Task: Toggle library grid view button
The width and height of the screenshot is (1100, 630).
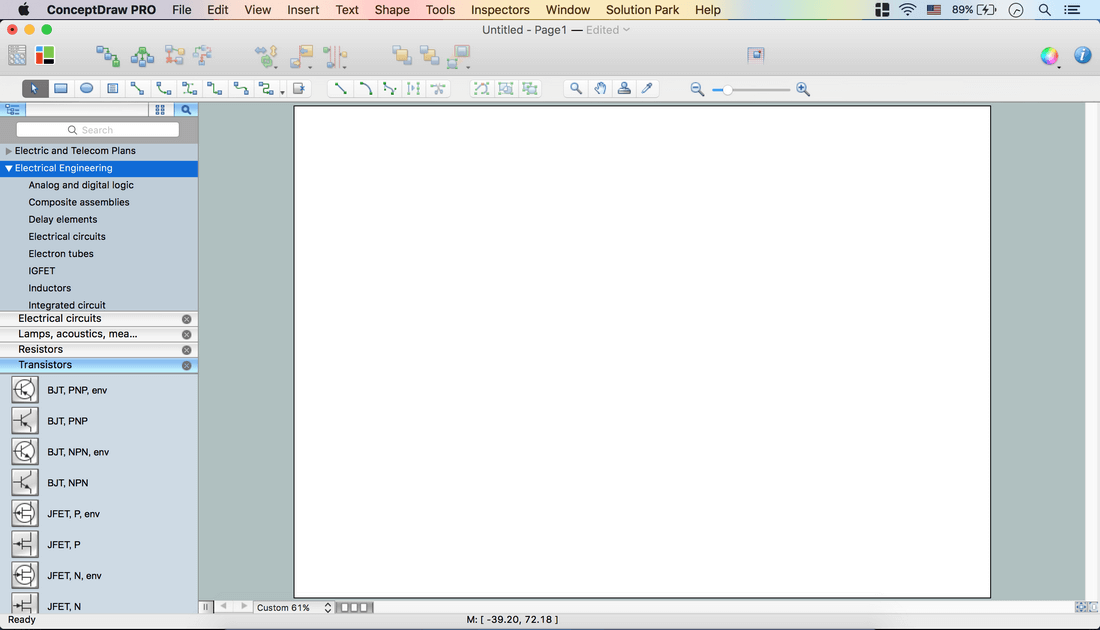Action: tap(160, 110)
